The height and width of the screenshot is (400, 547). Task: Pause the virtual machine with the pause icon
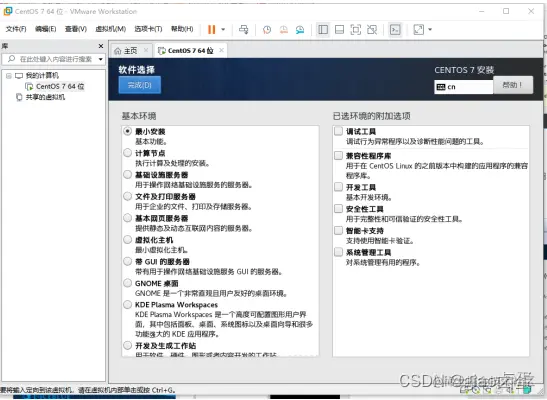click(211, 30)
